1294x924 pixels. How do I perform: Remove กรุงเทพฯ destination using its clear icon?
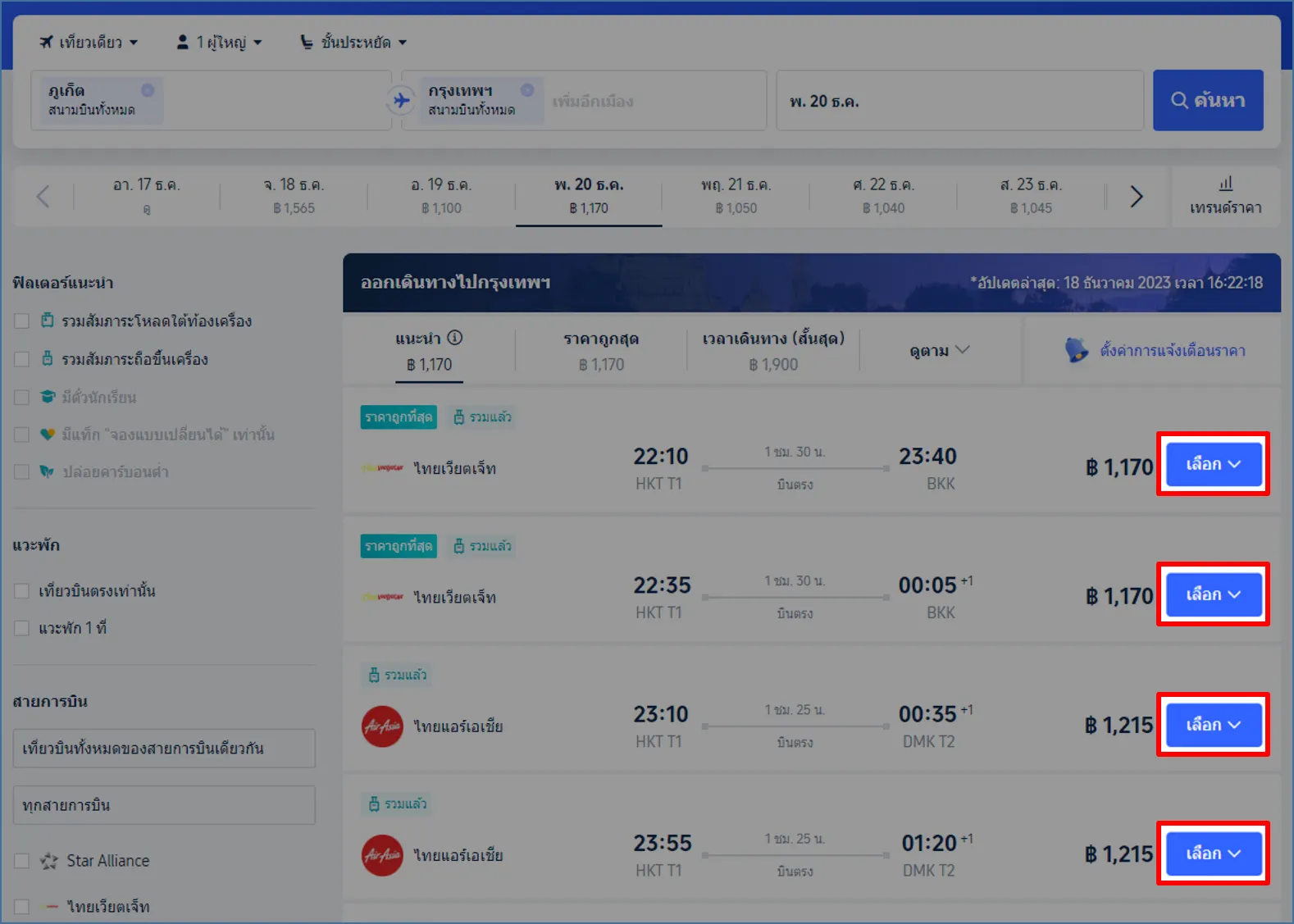(x=527, y=90)
